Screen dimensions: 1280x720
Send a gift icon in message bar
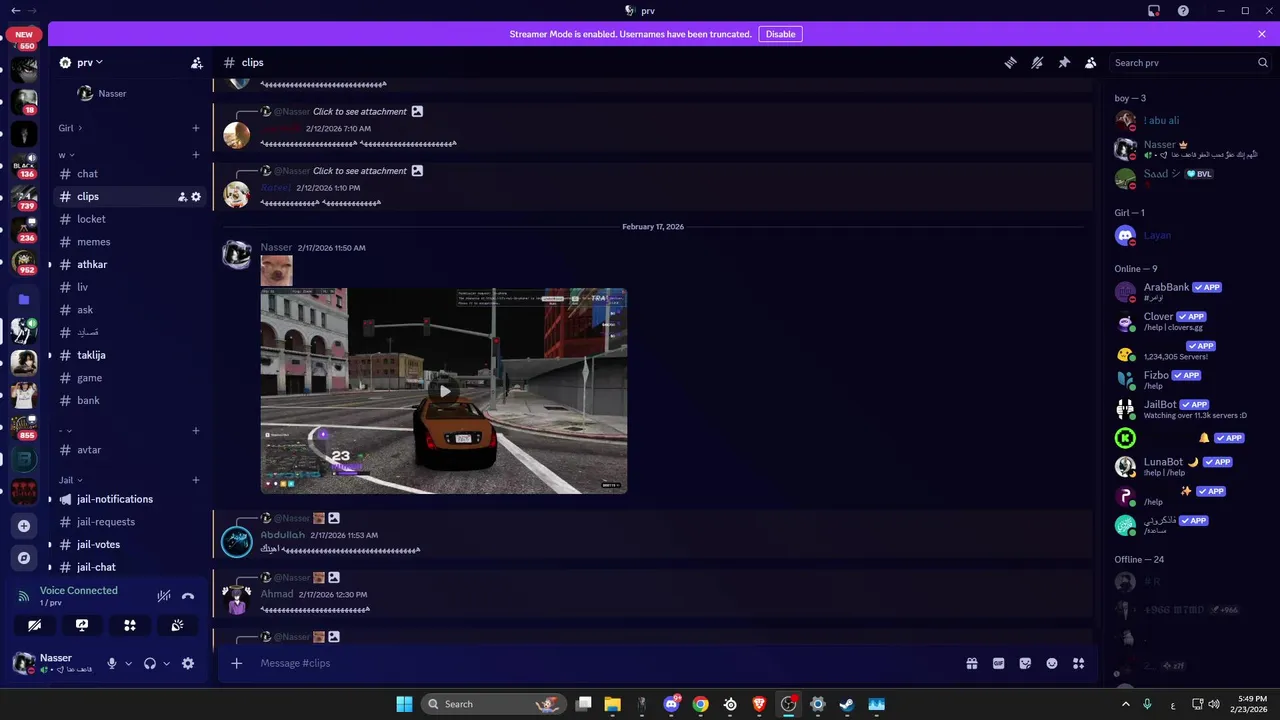tap(971, 663)
